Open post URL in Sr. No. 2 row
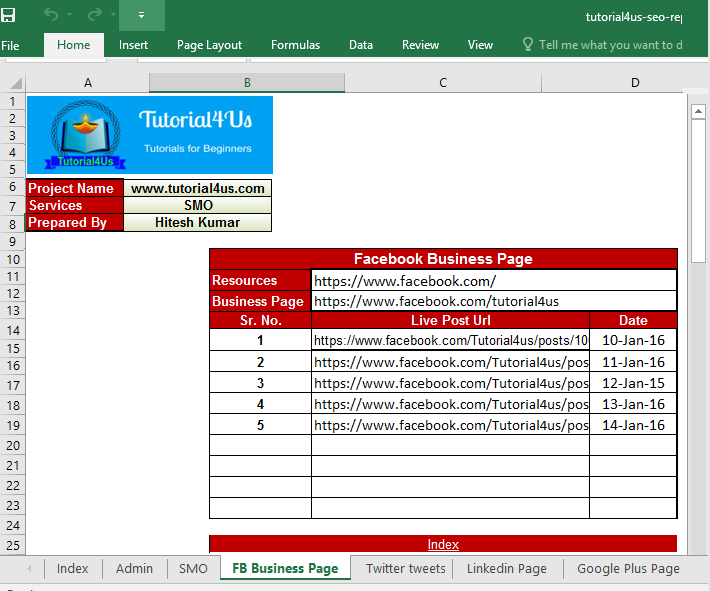This screenshot has height=591, width=710. (451, 362)
